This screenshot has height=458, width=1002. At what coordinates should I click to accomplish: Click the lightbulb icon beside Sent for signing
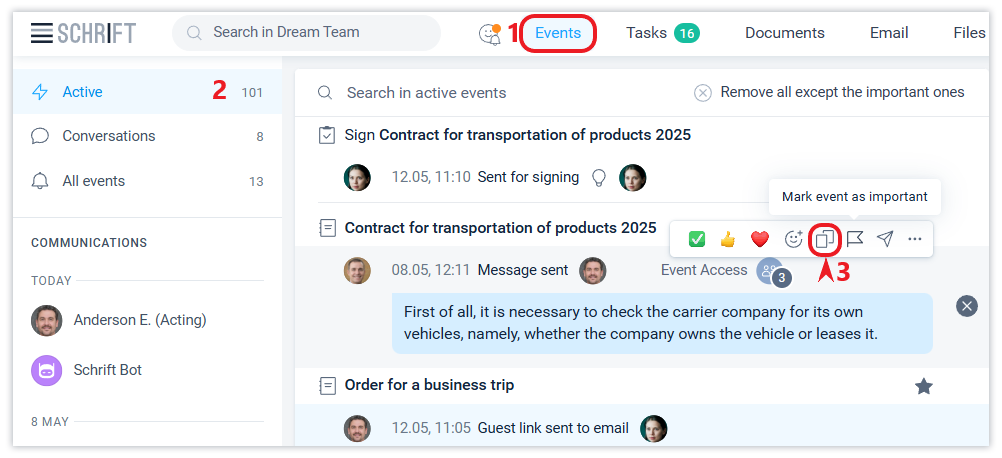click(599, 178)
